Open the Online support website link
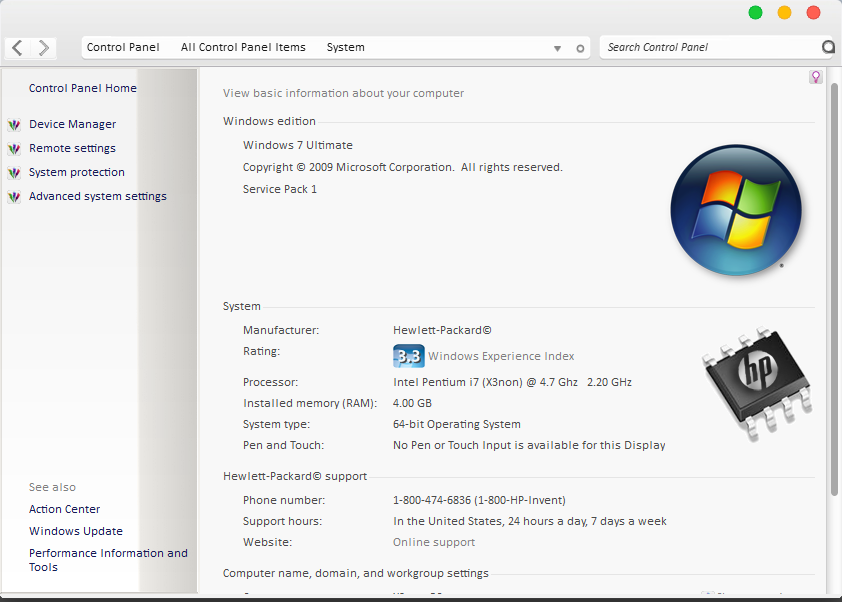 pos(434,542)
